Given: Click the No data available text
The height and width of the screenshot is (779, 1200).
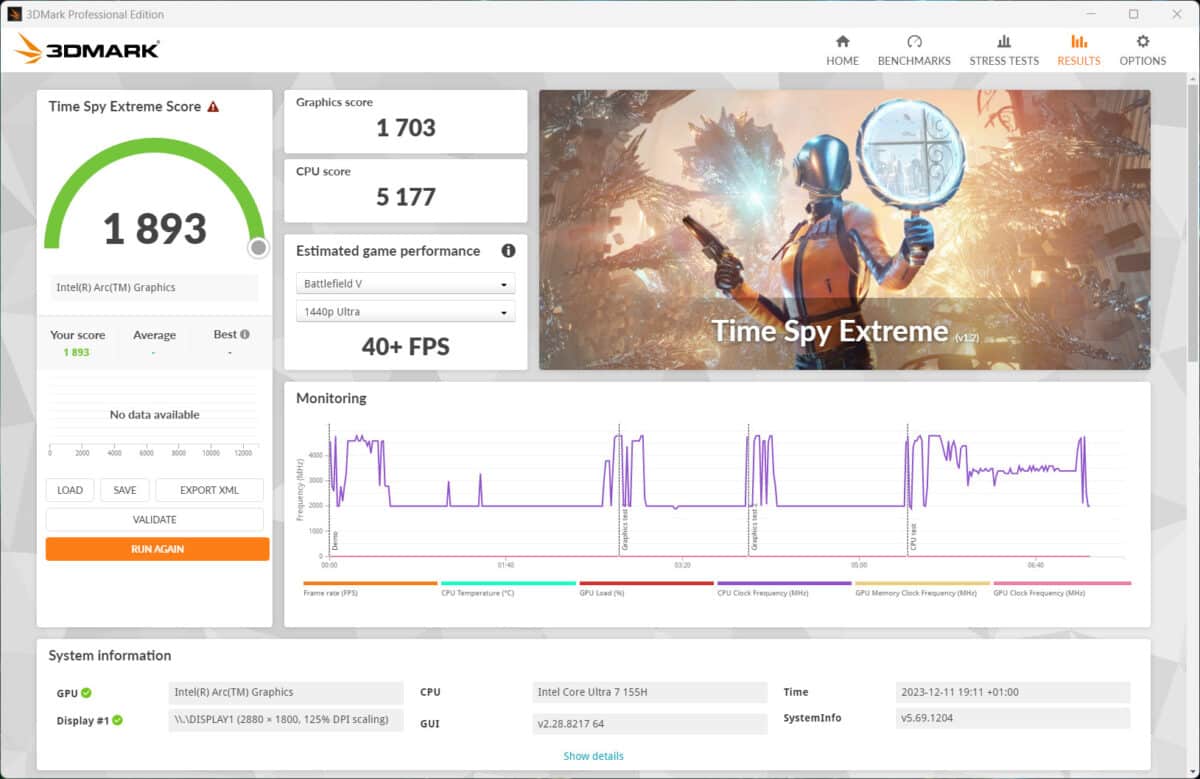Looking at the screenshot, I should (x=155, y=414).
